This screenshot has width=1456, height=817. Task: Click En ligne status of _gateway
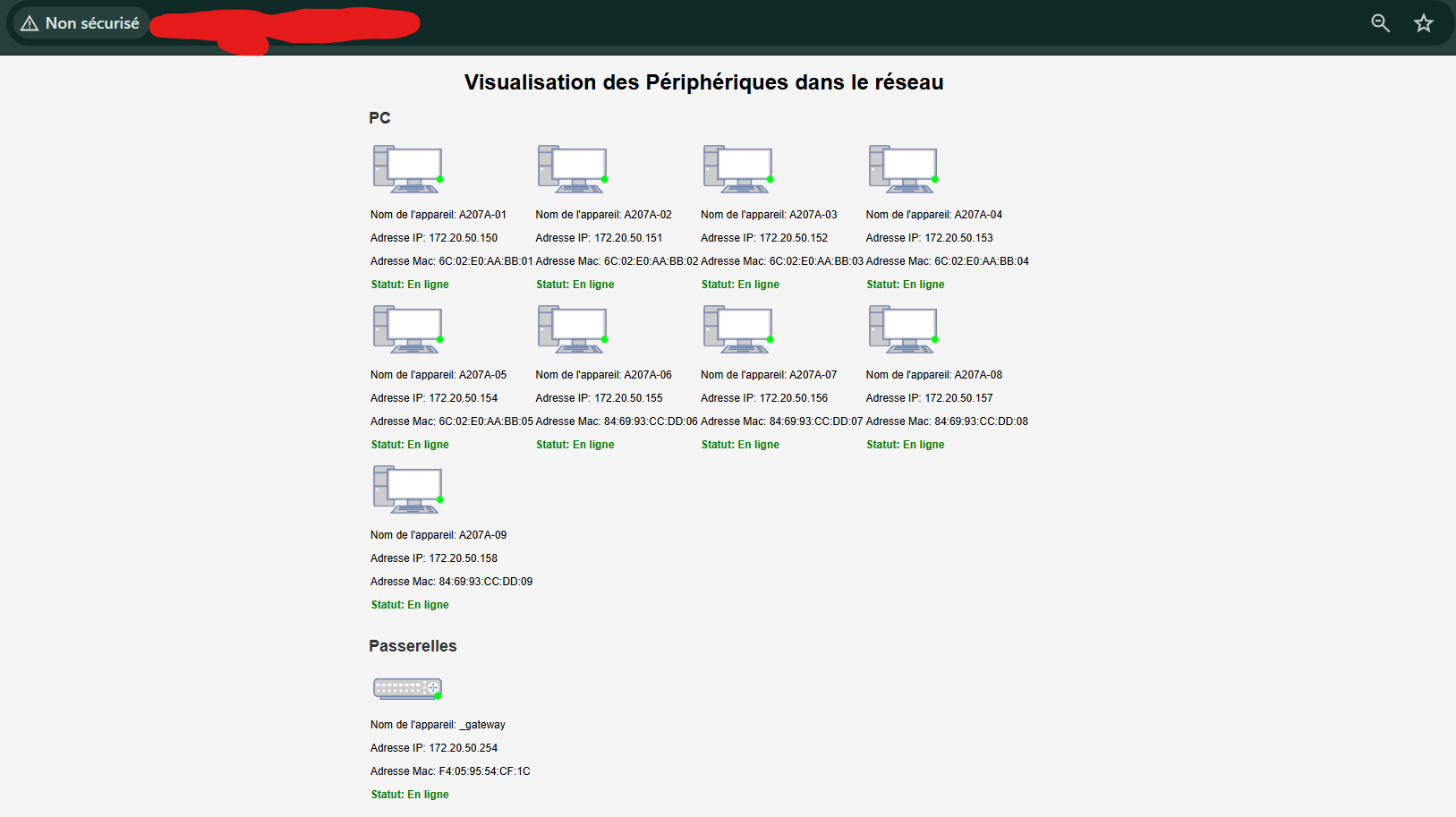click(429, 795)
